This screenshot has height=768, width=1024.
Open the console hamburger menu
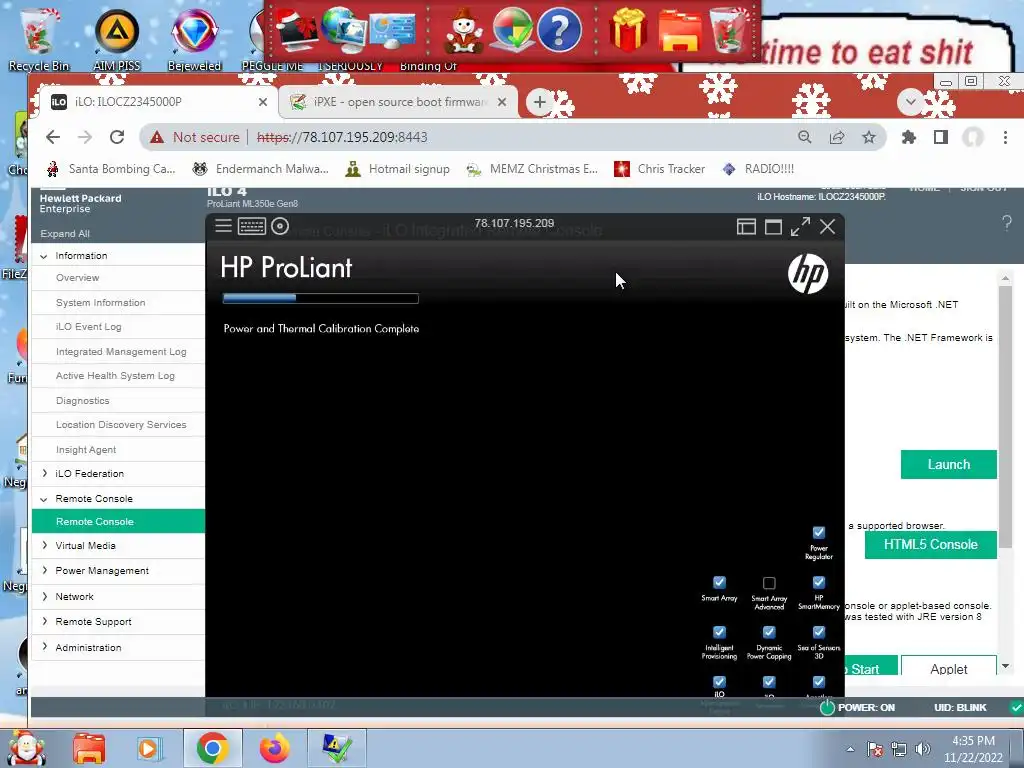tap(223, 226)
